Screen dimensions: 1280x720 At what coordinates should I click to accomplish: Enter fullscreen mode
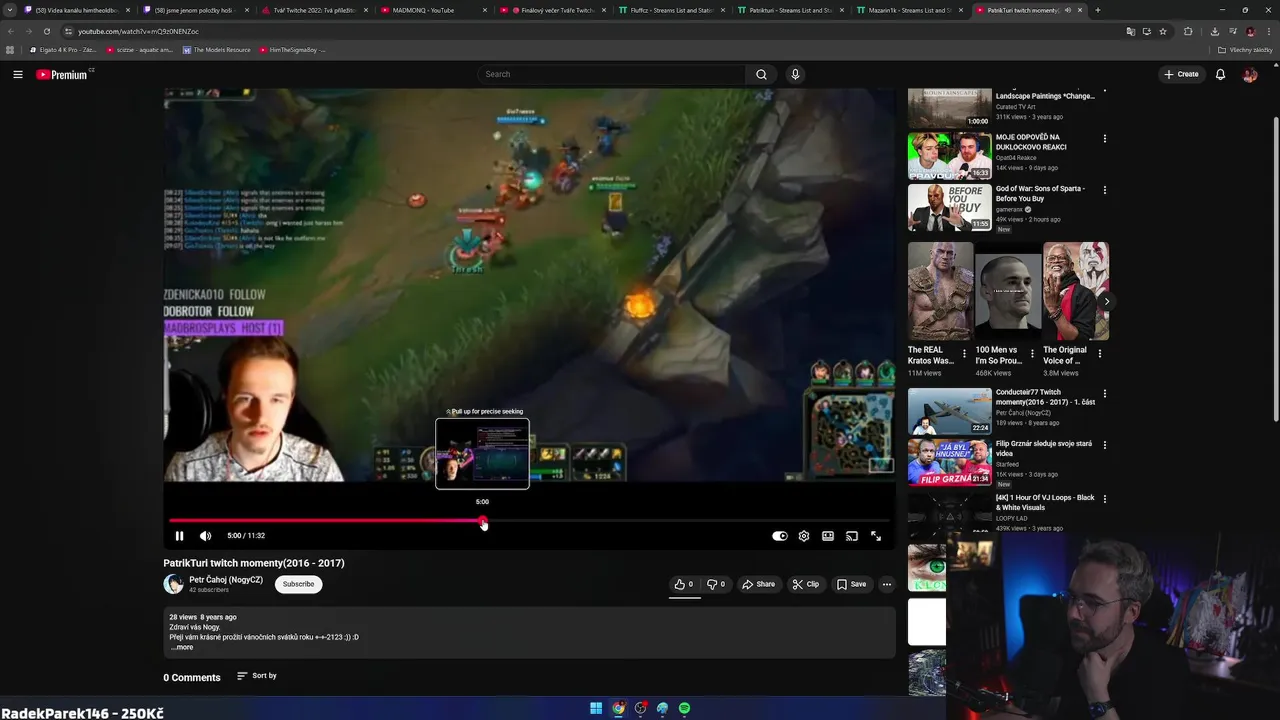pyautogui.click(x=876, y=536)
